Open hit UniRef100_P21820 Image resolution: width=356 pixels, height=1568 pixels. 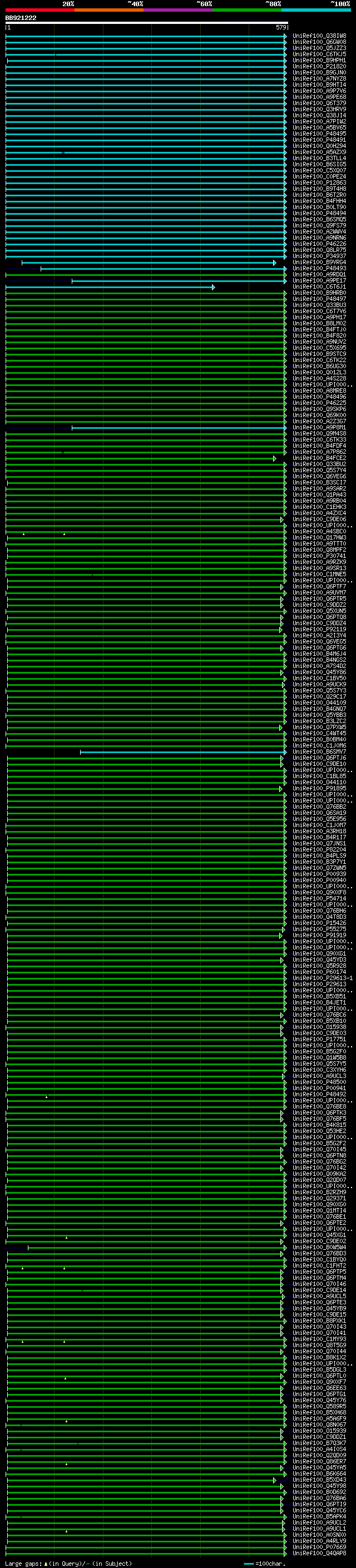coord(319,66)
